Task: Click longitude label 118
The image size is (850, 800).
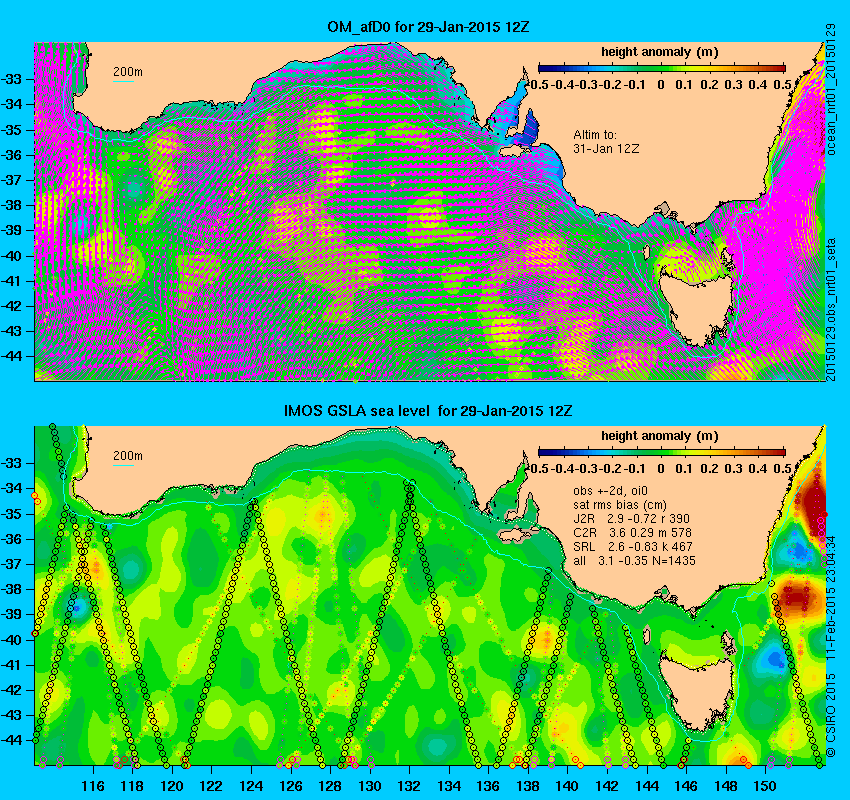Action: tap(133, 786)
